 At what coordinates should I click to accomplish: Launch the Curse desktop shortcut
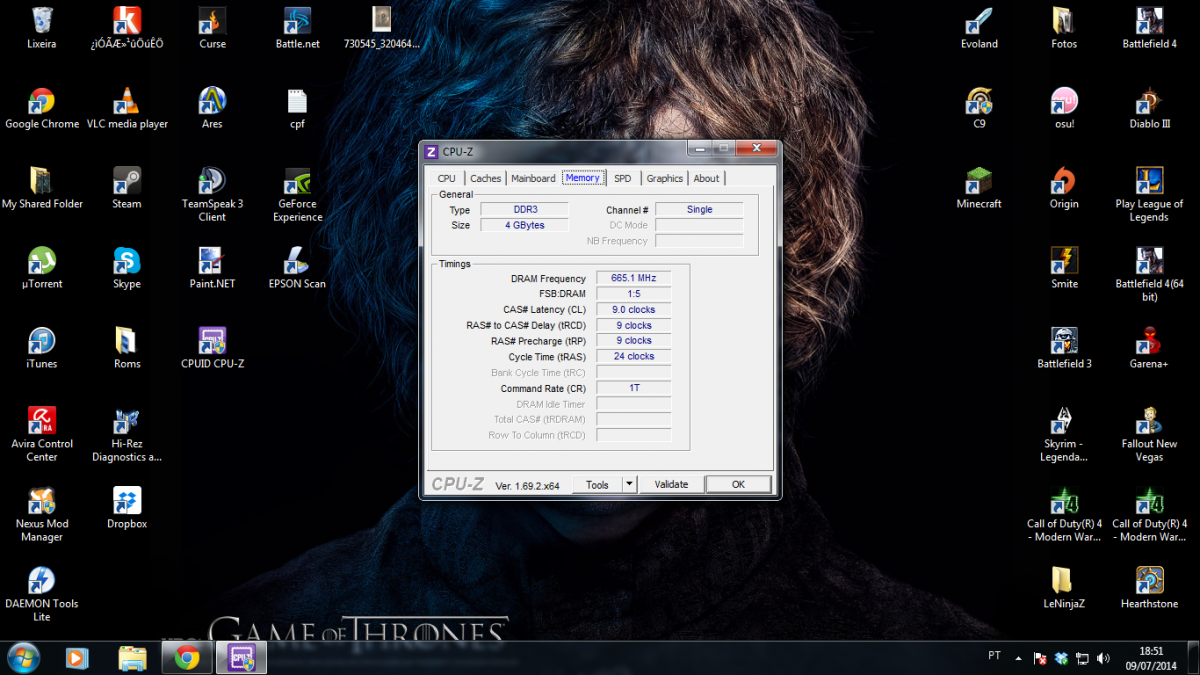click(x=212, y=27)
